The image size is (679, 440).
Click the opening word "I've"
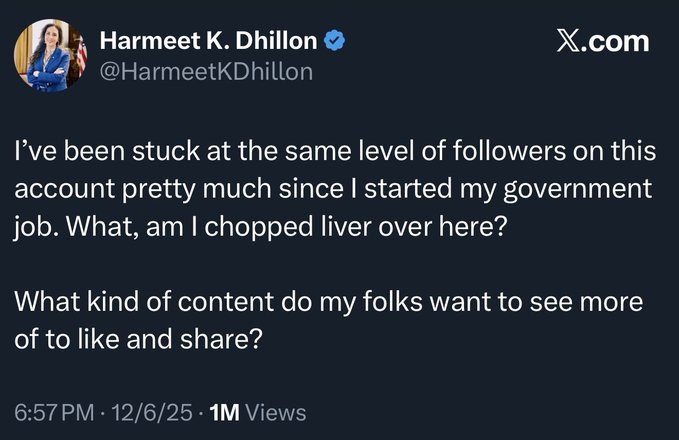33,153
